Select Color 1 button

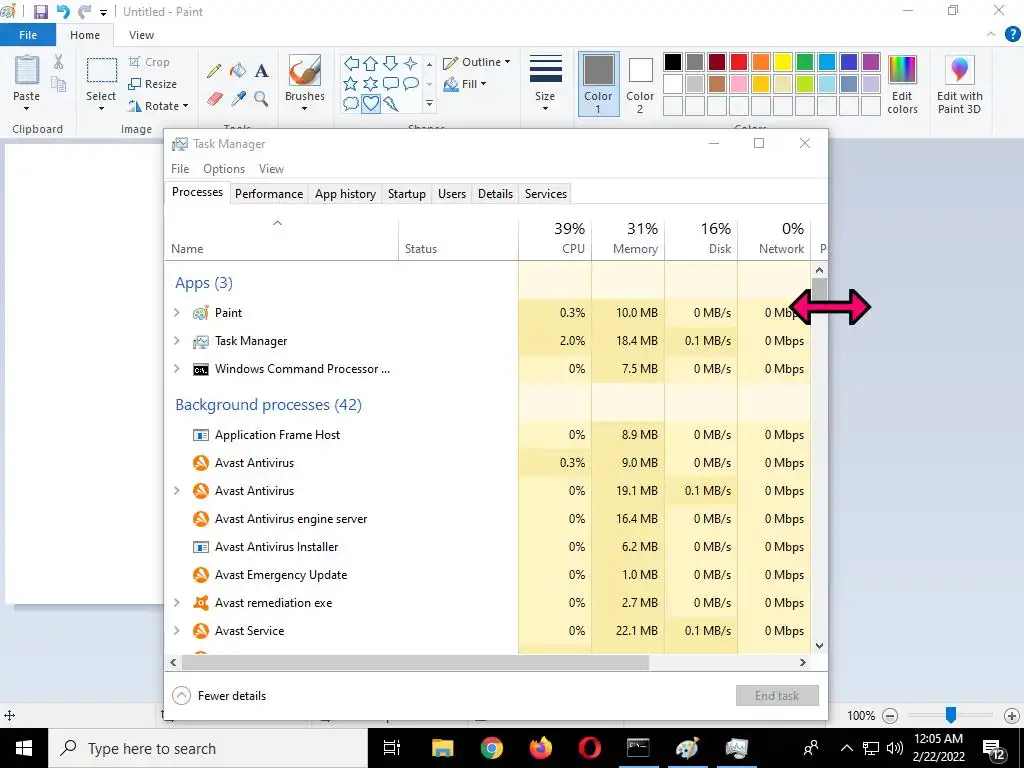(x=598, y=84)
